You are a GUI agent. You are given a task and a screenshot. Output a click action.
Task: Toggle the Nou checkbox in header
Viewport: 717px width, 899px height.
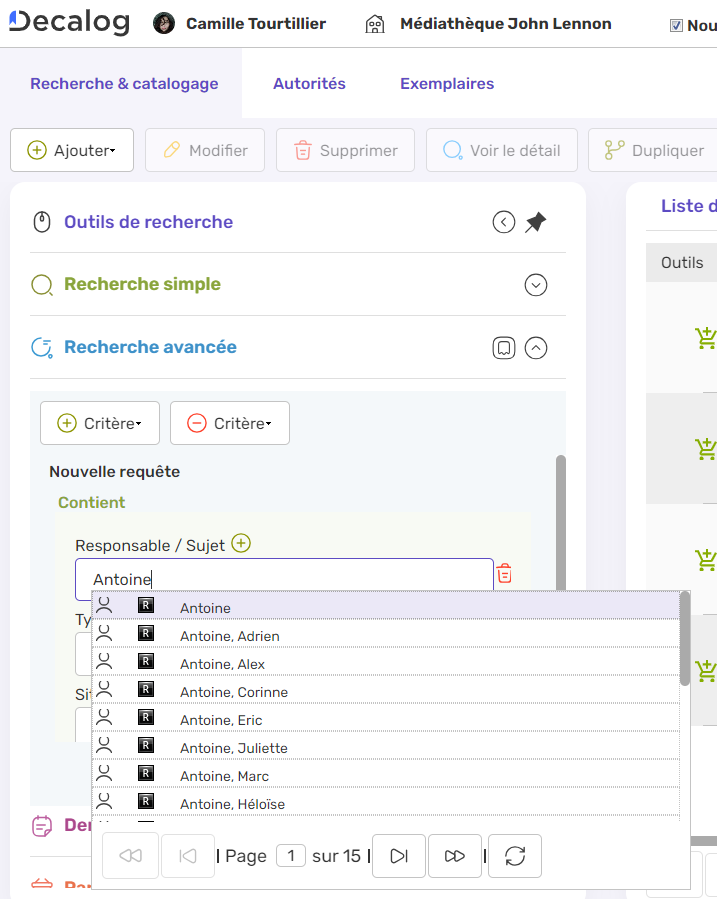coord(676,25)
